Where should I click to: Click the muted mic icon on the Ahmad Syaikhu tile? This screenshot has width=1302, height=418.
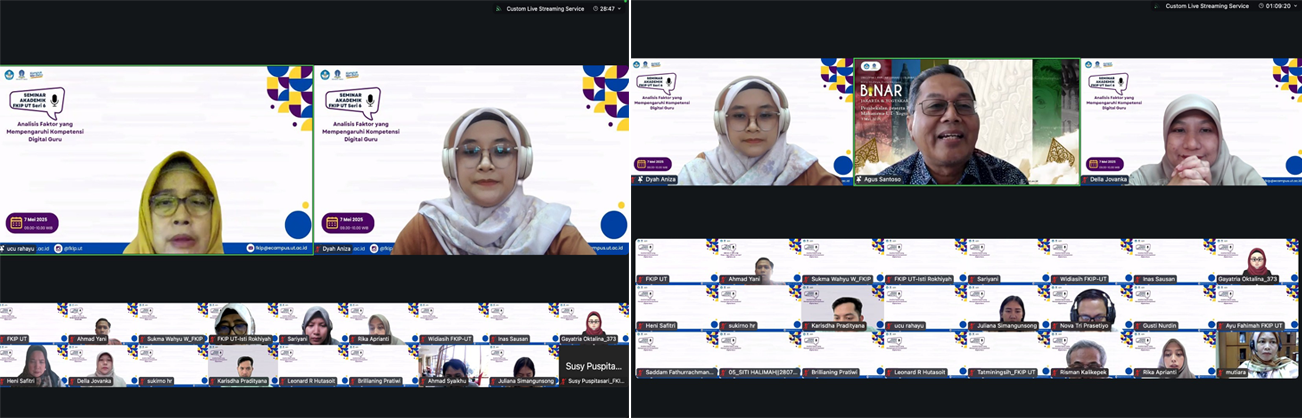(x=425, y=382)
